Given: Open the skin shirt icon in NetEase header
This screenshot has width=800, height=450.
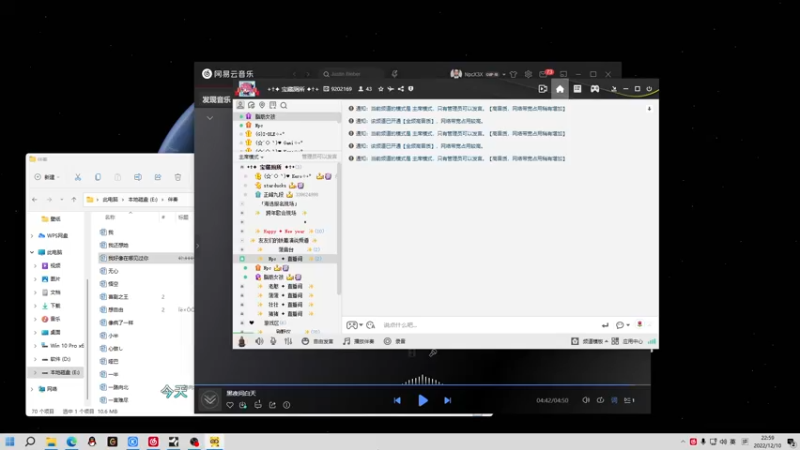Looking at the screenshot, I should [x=513, y=74].
